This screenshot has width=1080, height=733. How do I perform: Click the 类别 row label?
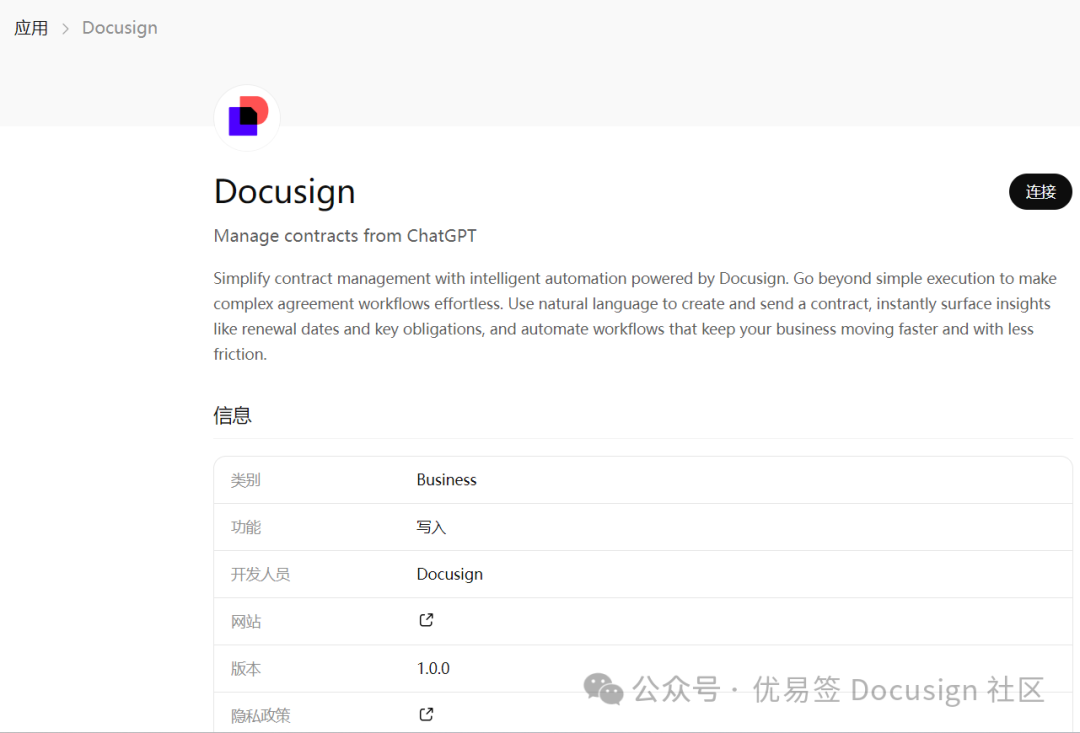(246, 480)
